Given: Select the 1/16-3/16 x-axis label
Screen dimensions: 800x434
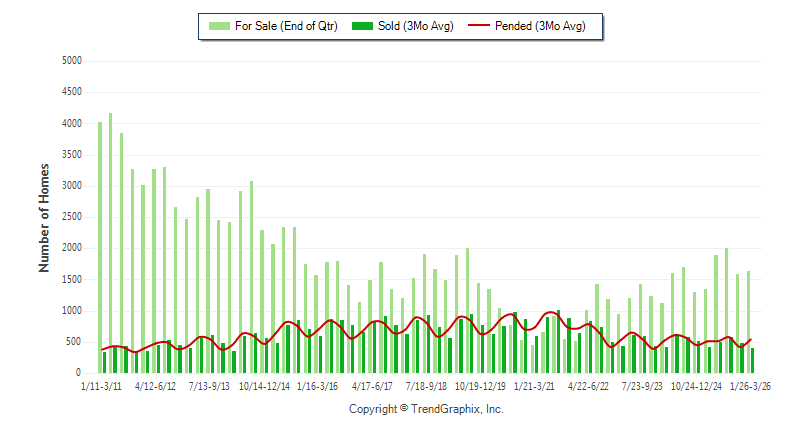Looking at the screenshot, I should (317, 384).
